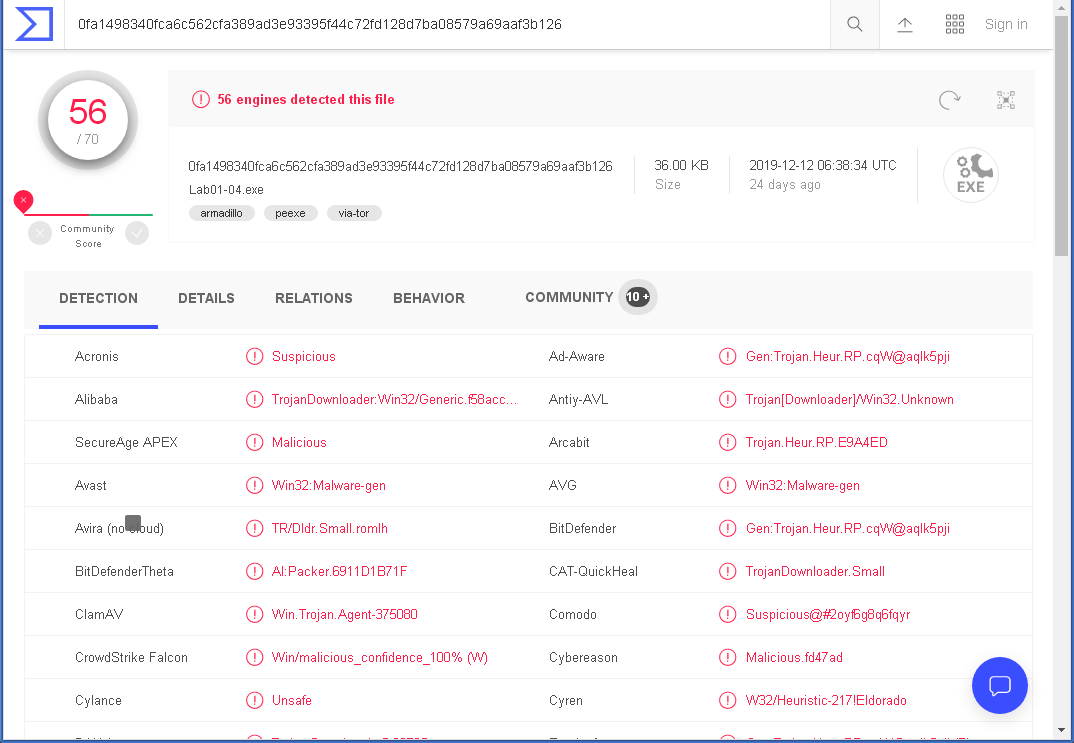Viewport: 1074px width, 743px height.
Task: Select the via-tor tag
Action: tap(353, 213)
